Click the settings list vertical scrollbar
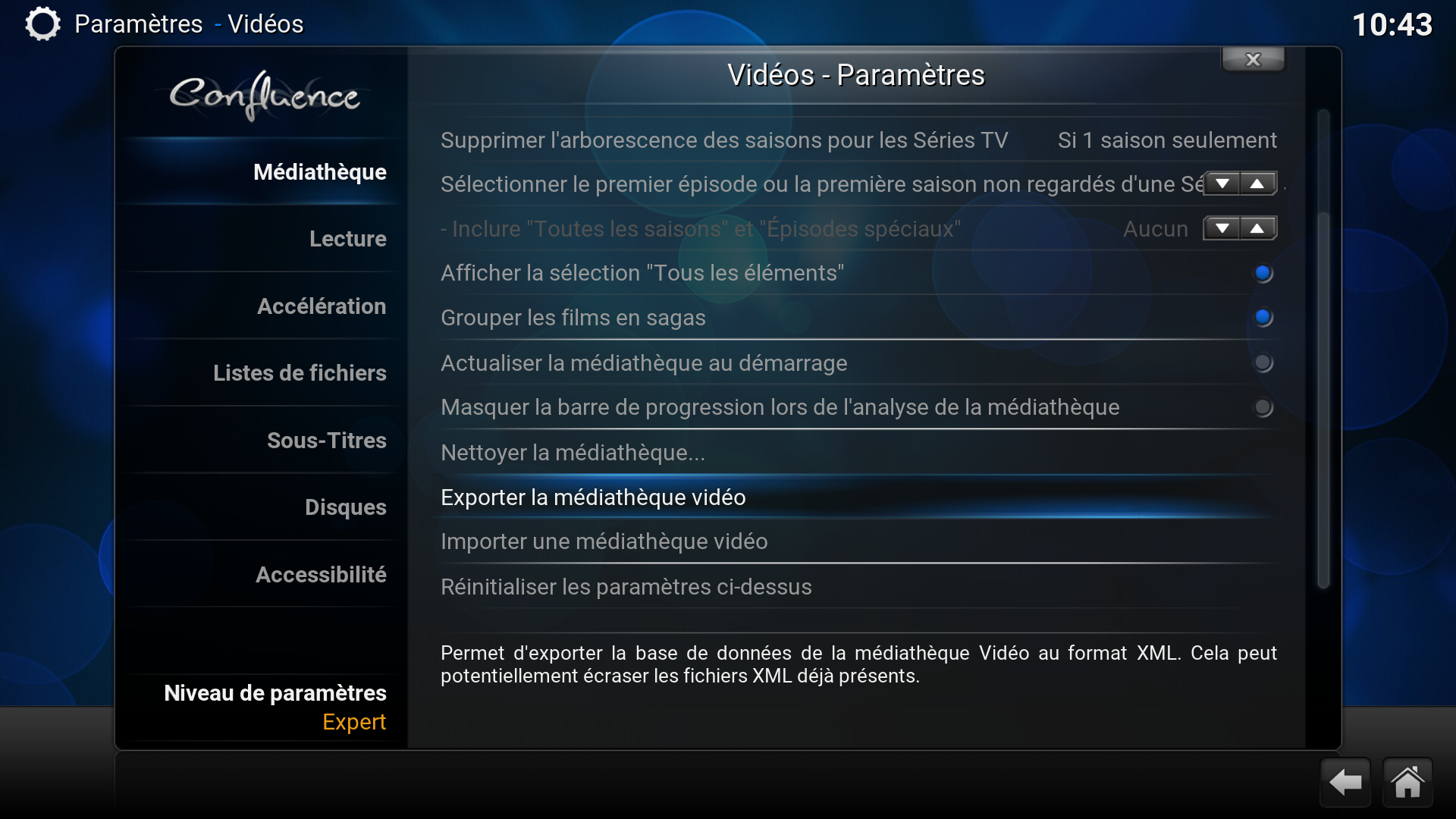 pyautogui.click(x=1323, y=349)
